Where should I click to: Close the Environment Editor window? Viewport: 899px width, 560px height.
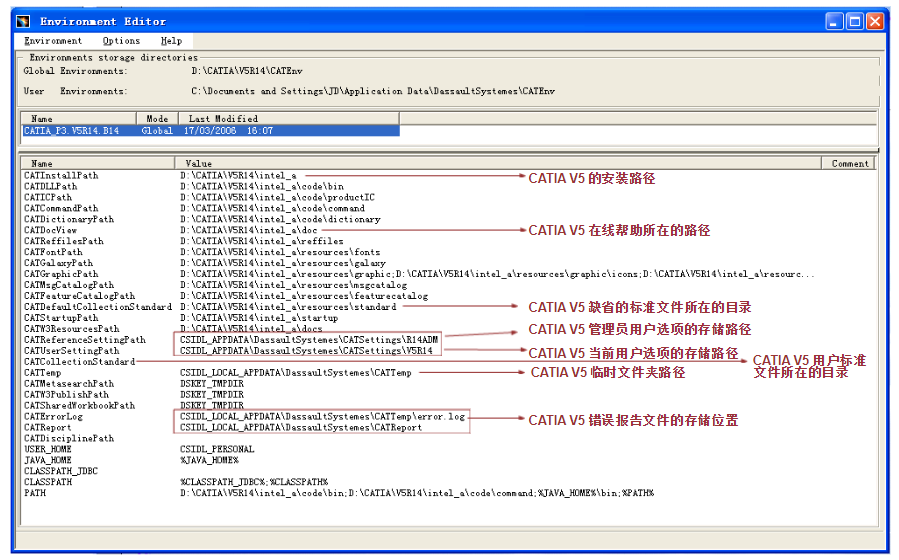click(874, 22)
